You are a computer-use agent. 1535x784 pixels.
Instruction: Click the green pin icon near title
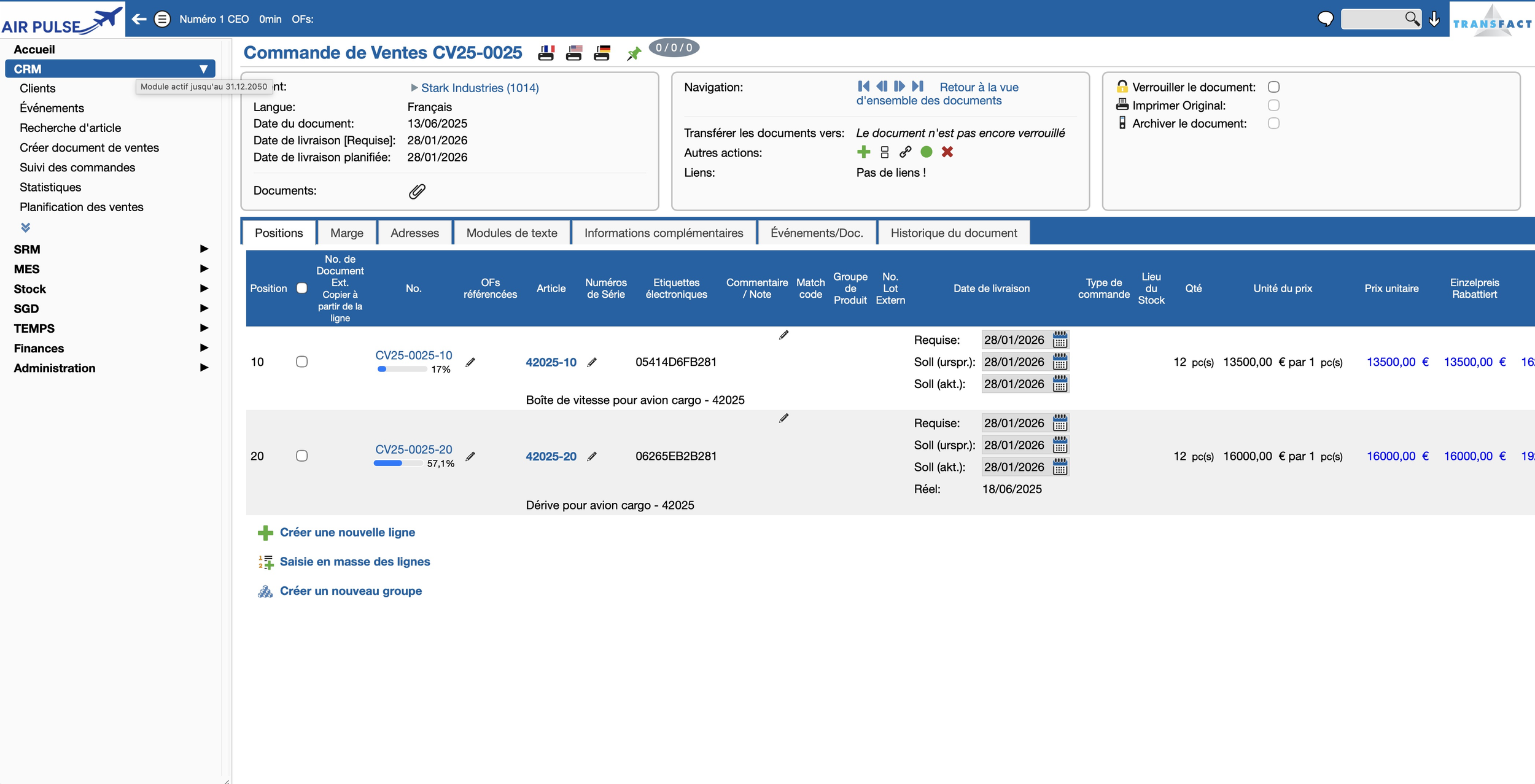(x=634, y=54)
